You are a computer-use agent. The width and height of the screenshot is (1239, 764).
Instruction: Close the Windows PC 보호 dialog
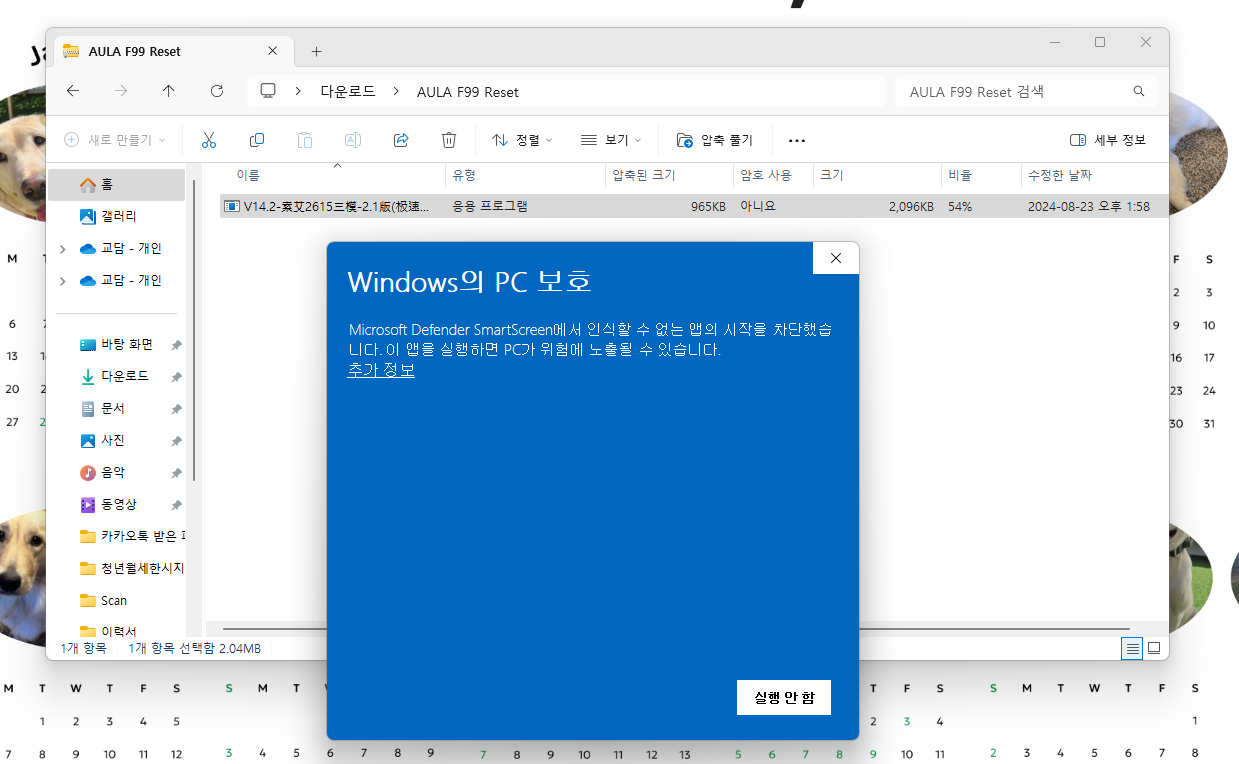coord(836,258)
